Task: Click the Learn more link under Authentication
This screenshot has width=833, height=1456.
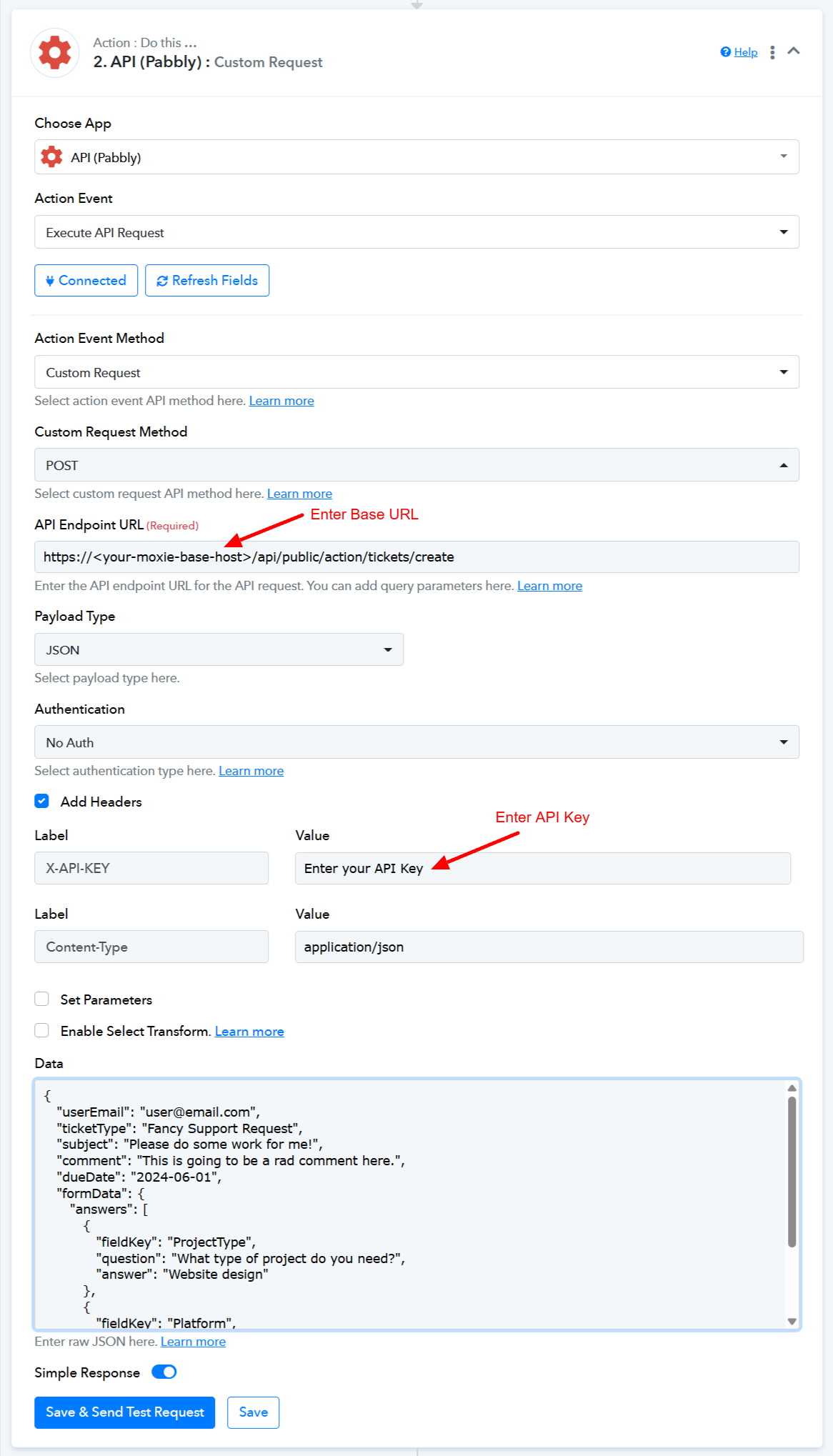Action: [x=251, y=771]
